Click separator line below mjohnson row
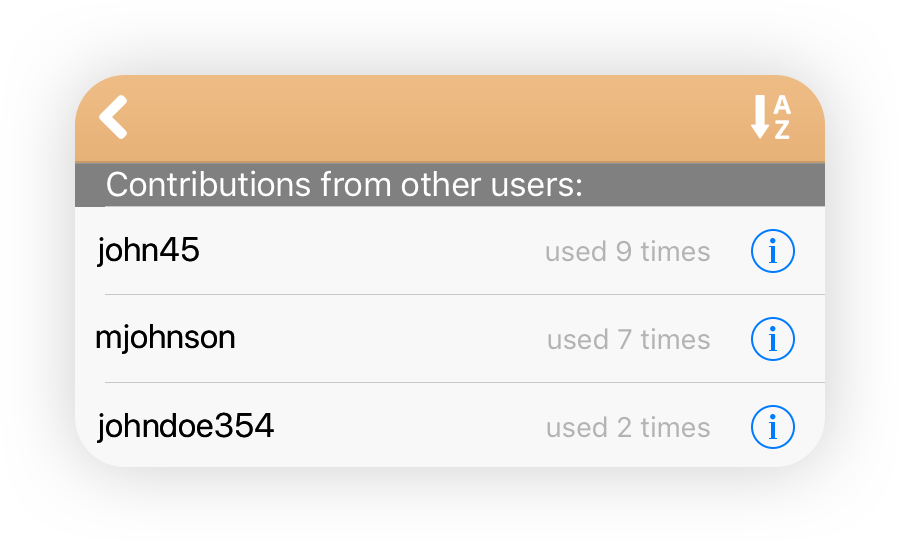 point(465,382)
